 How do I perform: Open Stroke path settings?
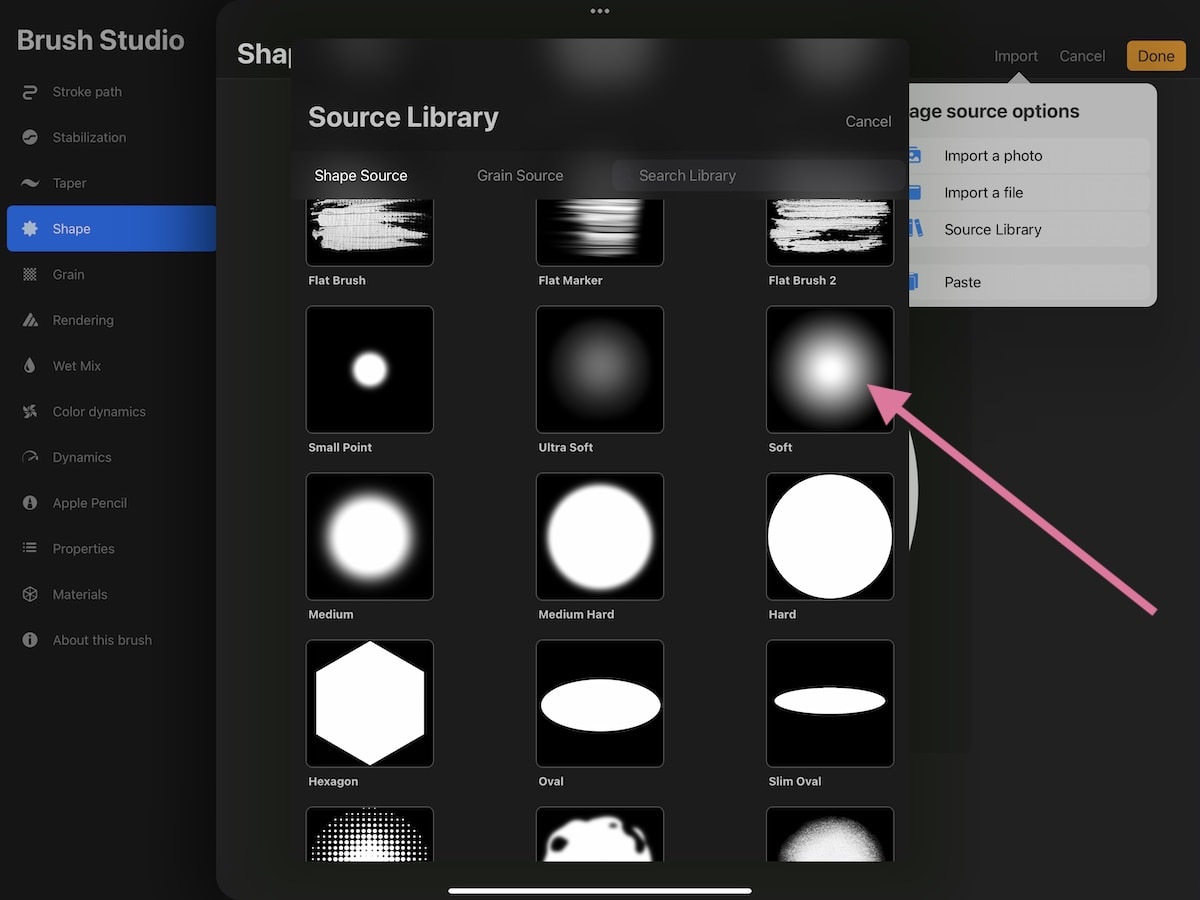point(110,92)
